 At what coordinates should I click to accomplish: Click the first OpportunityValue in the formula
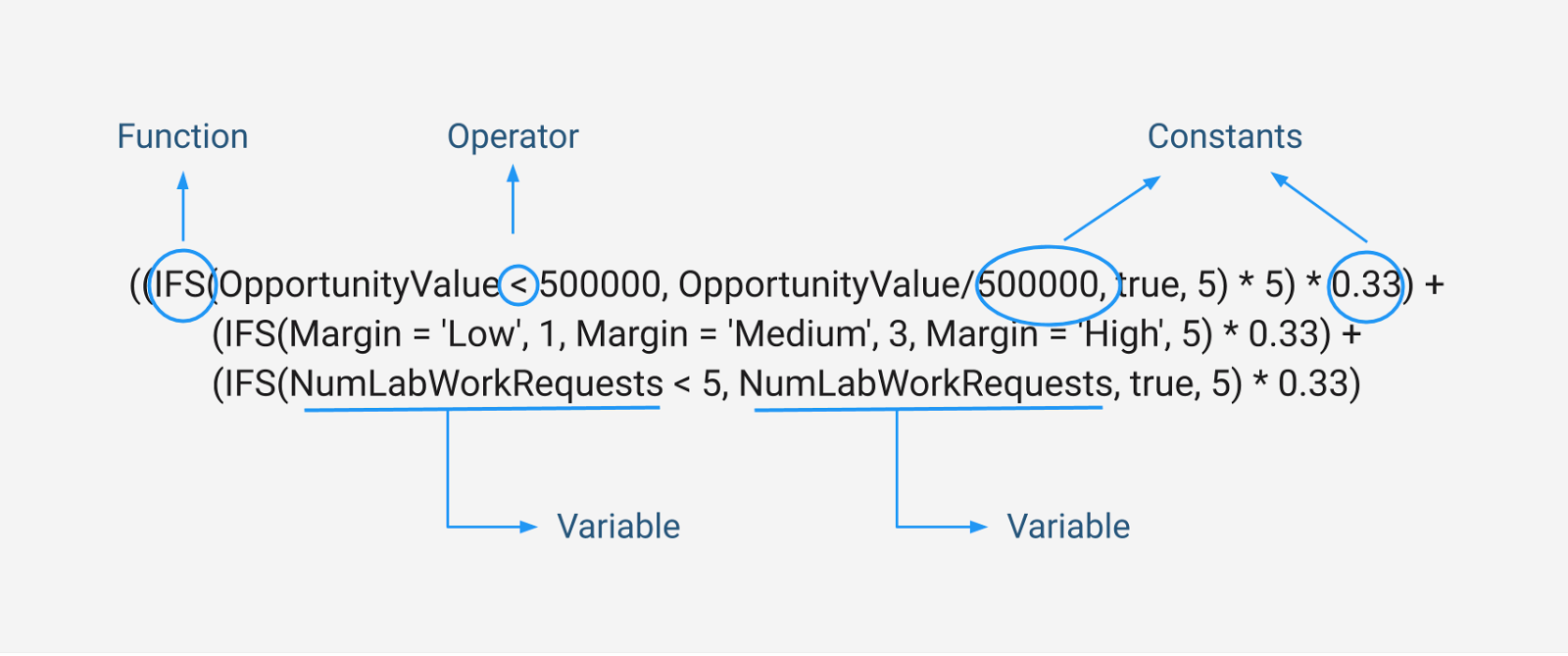coord(359,285)
